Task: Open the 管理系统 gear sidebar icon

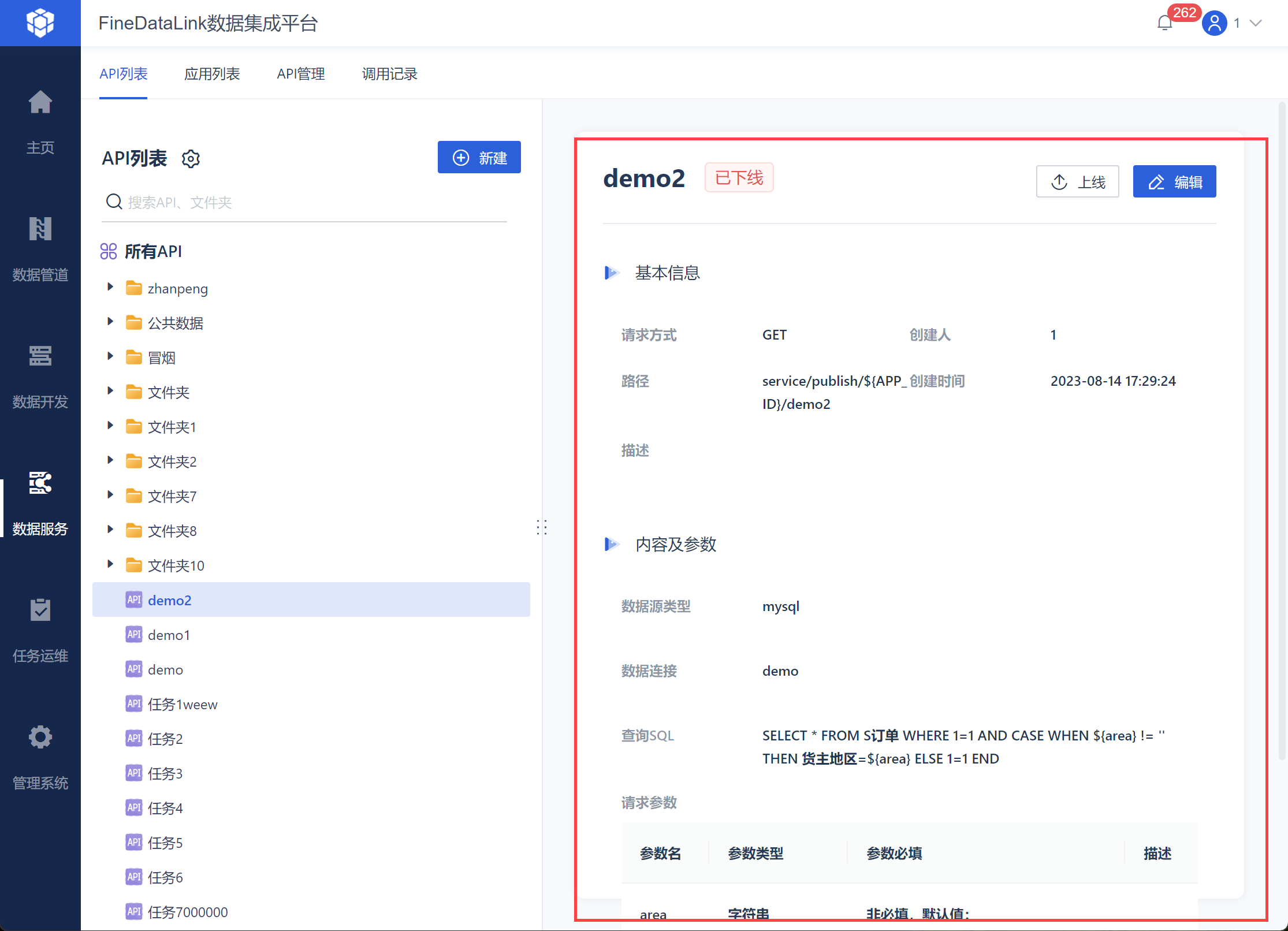Action: click(x=40, y=737)
